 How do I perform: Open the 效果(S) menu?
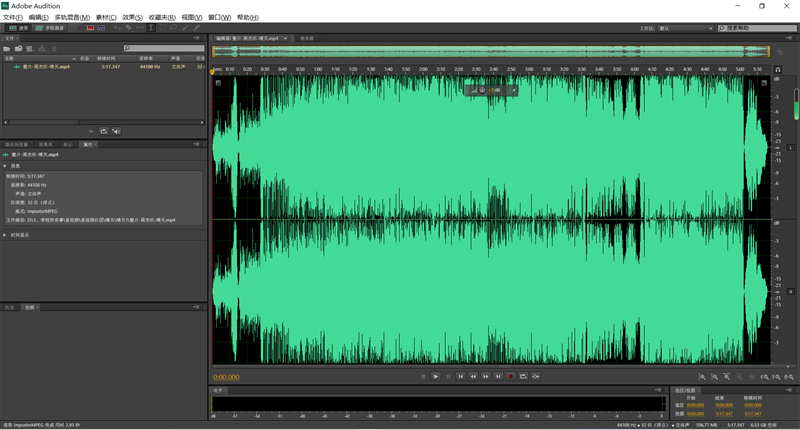pyautogui.click(x=132, y=17)
